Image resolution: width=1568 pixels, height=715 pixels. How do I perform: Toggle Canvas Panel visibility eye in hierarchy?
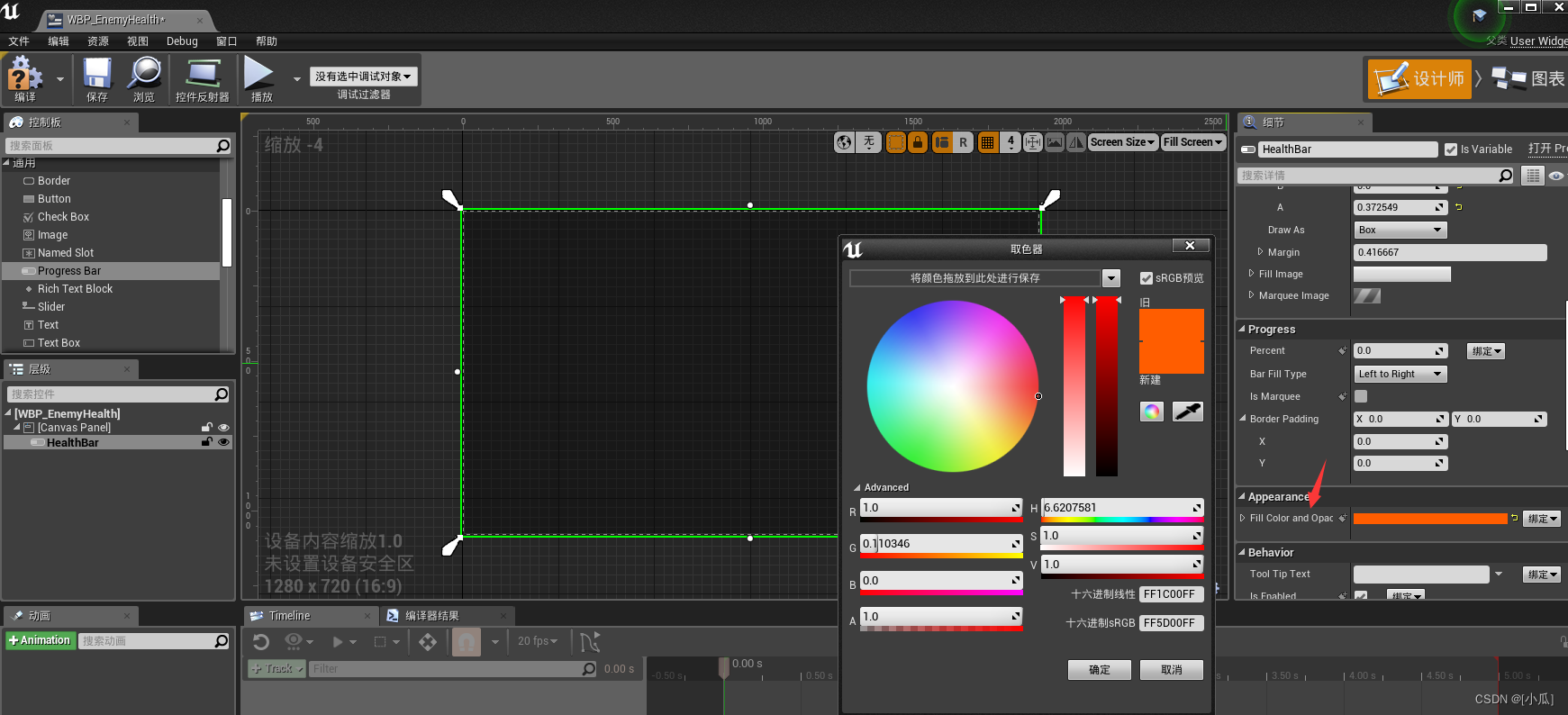click(x=224, y=428)
